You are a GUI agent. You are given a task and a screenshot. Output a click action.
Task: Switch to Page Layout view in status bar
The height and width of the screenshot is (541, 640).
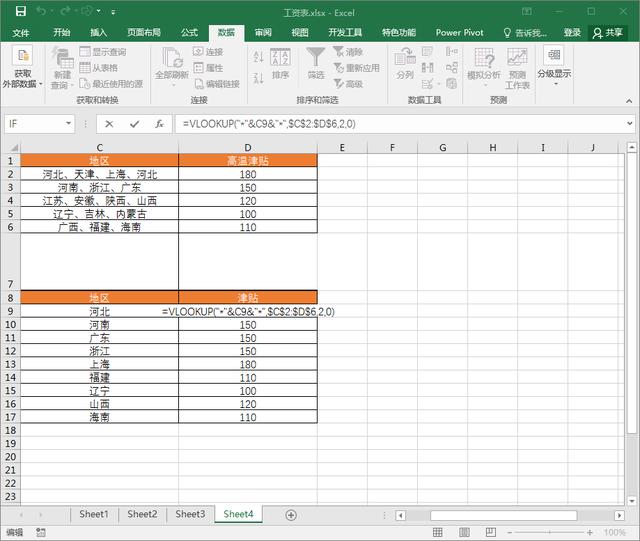click(x=464, y=532)
